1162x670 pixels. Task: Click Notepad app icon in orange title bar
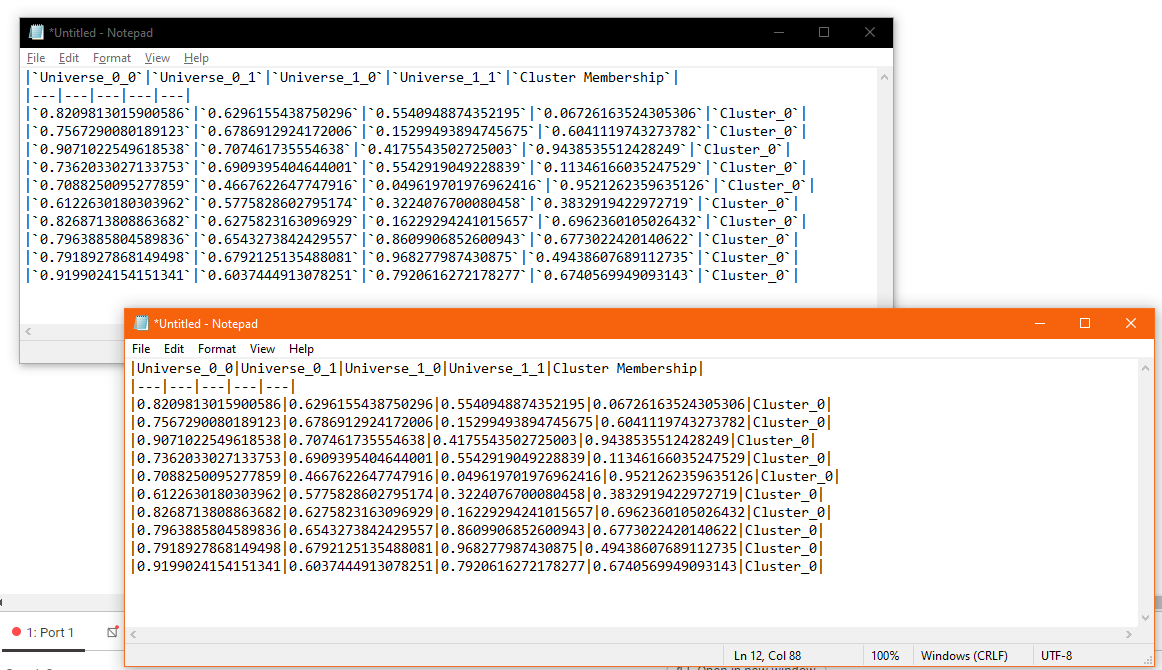[141, 324]
